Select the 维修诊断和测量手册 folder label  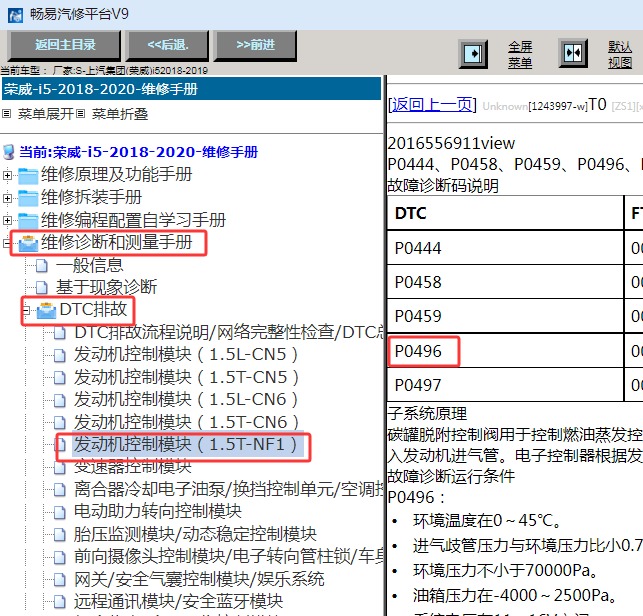point(116,242)
